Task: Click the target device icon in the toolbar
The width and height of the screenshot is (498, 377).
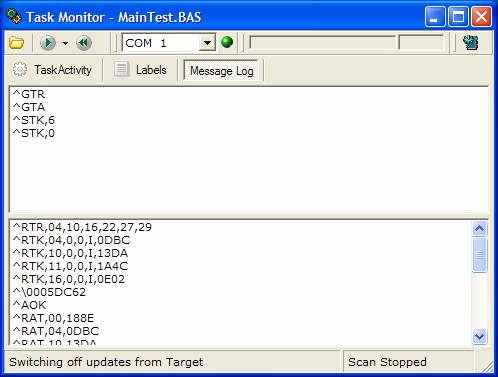Action: tap(471, 43)
